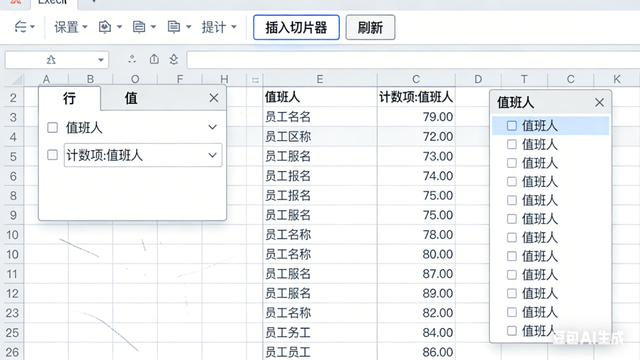The image size is (640, 360).
Task: Select the value cell 89.00
Action: pyautogui.click(x=416, y=293)
